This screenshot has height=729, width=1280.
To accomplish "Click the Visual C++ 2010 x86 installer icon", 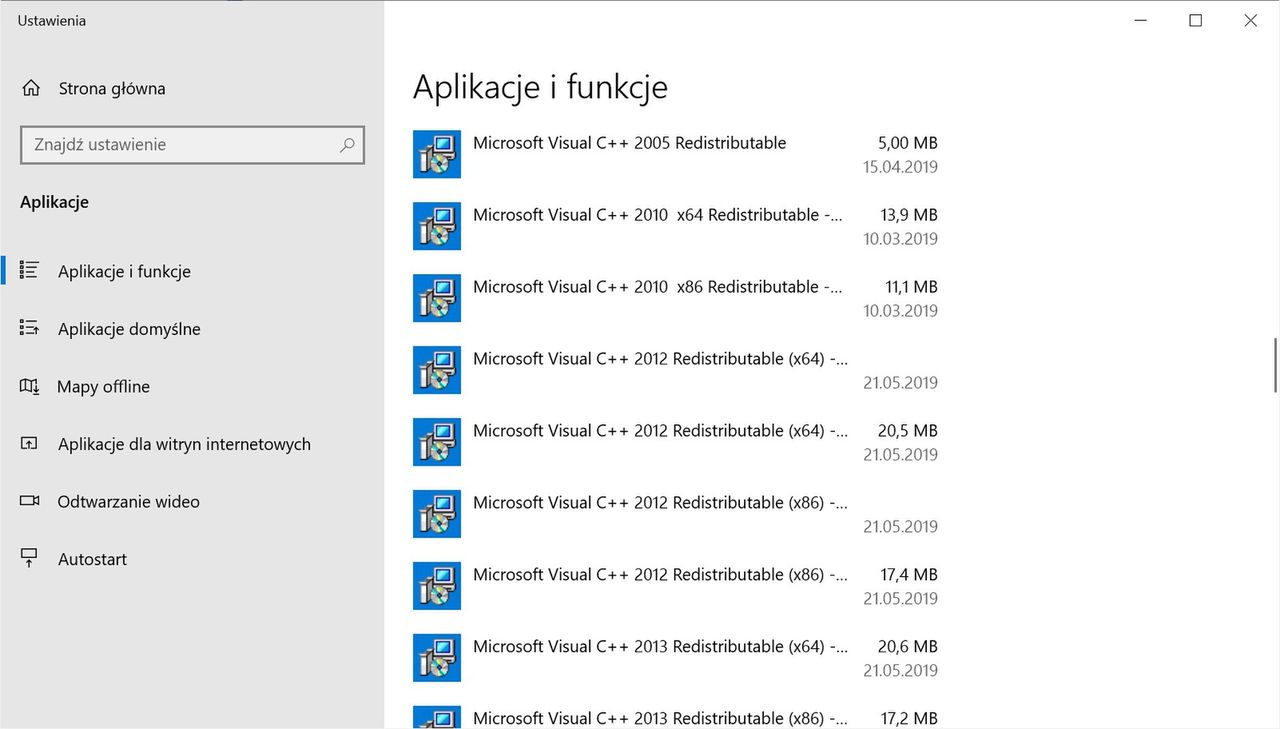I will click(x=437, y=298).
